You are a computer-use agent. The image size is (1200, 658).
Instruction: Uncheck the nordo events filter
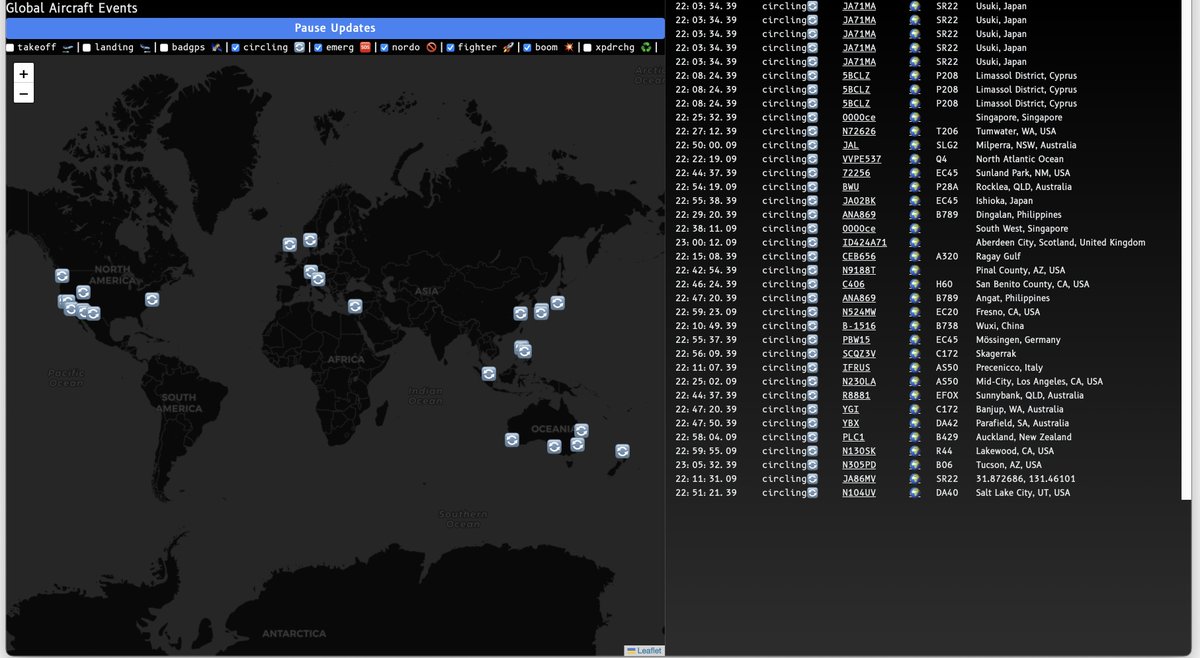(384, 47)
